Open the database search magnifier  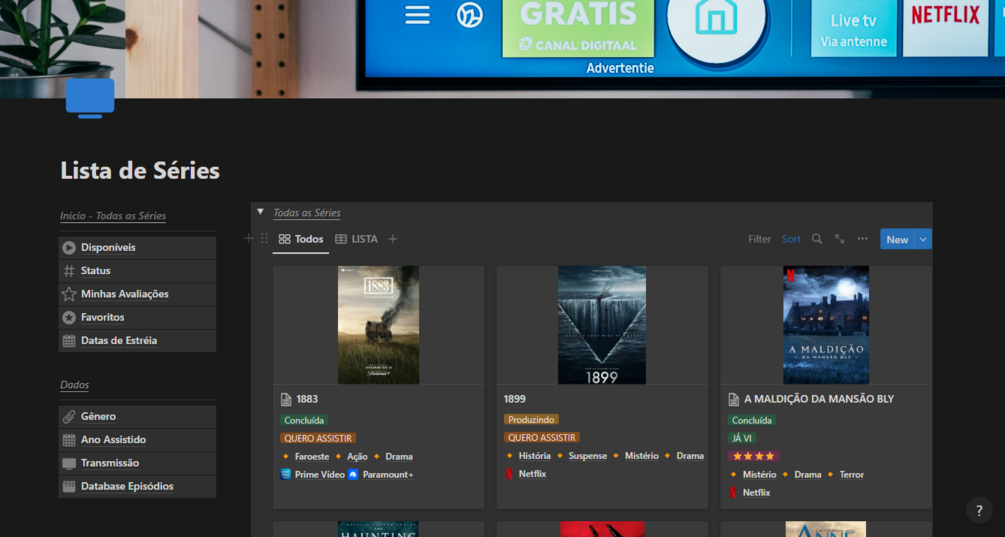click(x=817, y=239)
